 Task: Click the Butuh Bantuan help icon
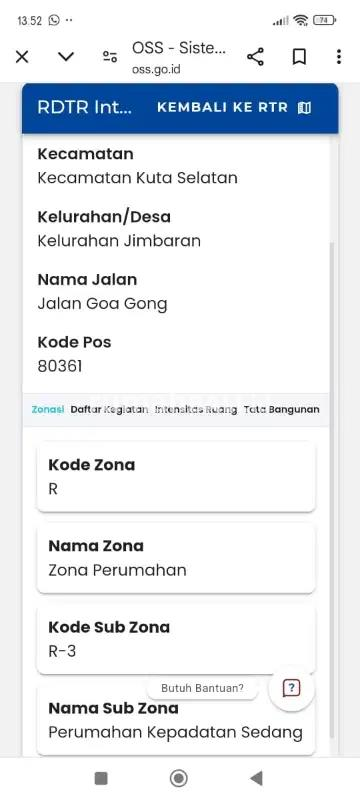click(291, 688)
